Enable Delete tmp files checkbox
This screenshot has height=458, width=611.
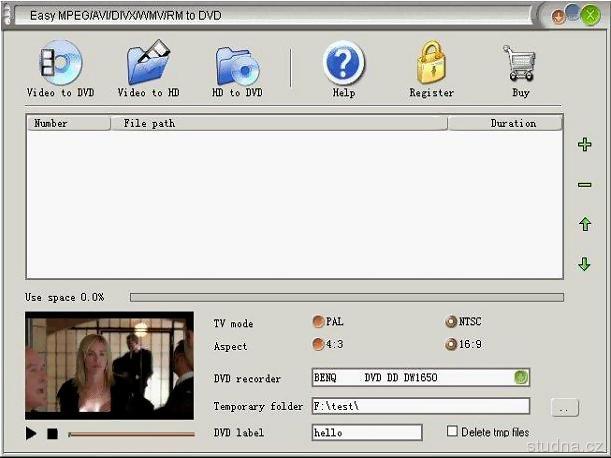[453, 432]
